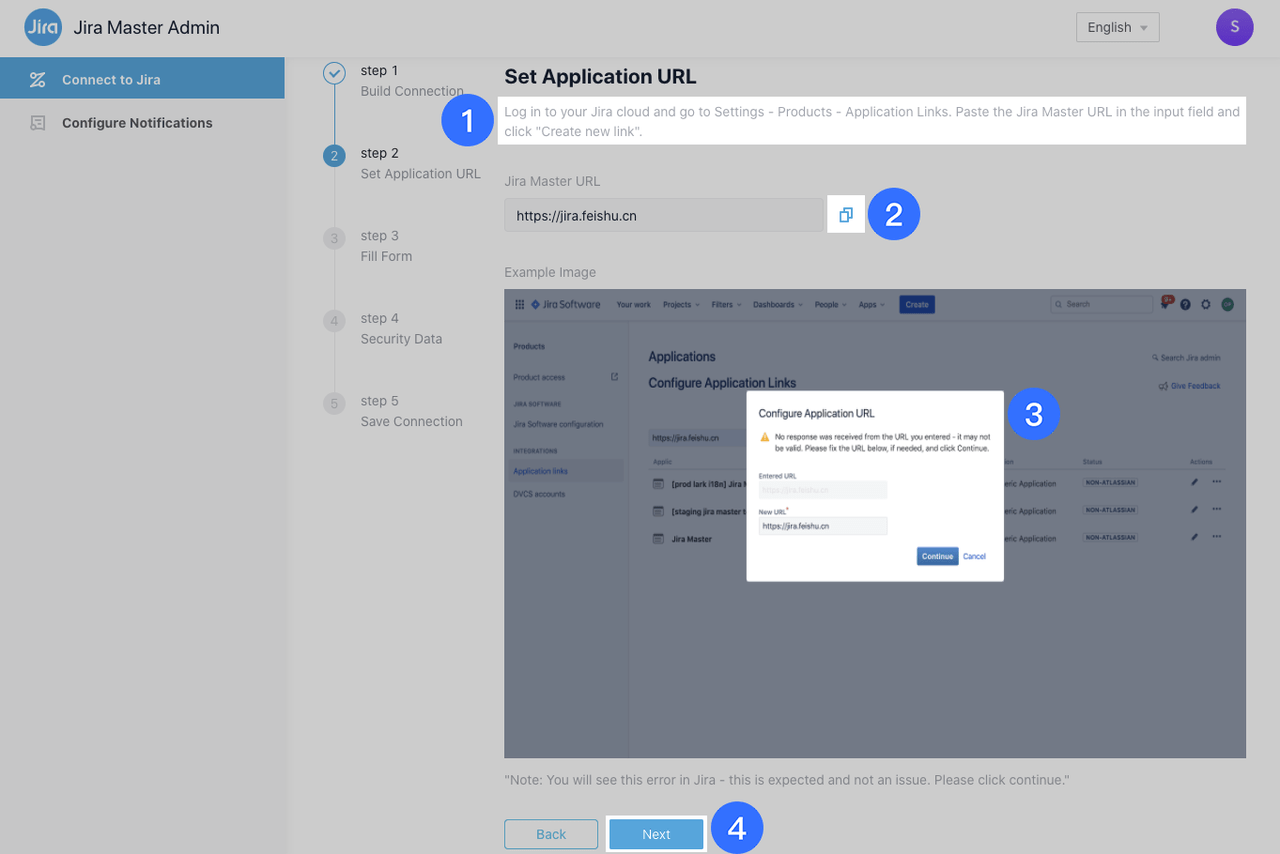Open the Jira settings gear in example image
The height and width of the screenshot is (854, 1280).
[1206, 304]
